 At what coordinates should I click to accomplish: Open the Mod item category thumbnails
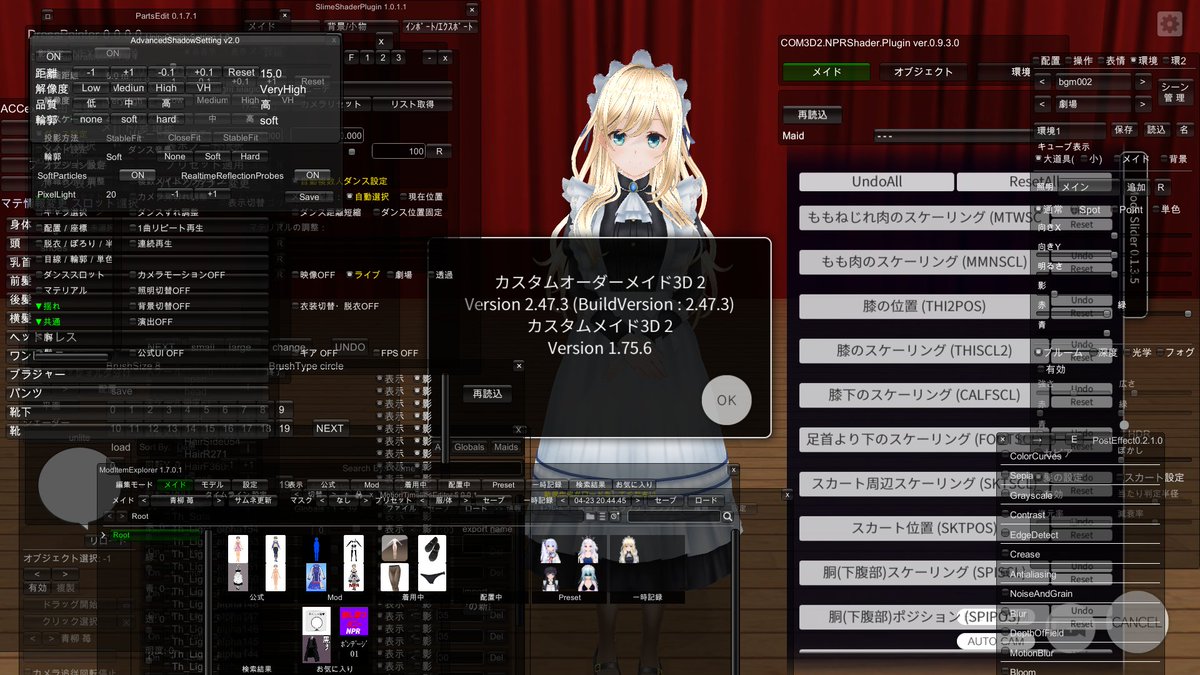(333, 565)
